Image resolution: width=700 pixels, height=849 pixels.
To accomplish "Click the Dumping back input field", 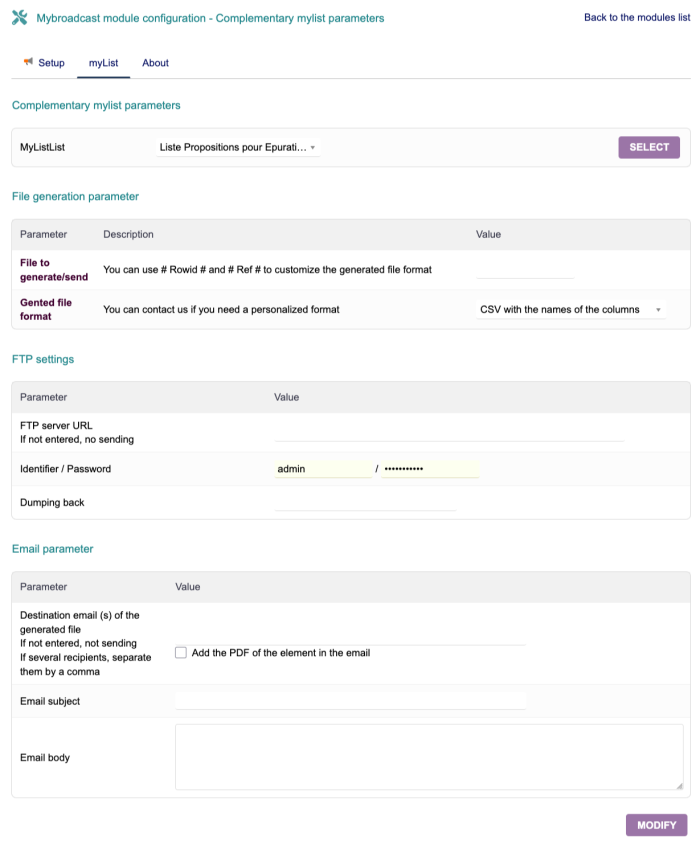I will tap(364, 503).
